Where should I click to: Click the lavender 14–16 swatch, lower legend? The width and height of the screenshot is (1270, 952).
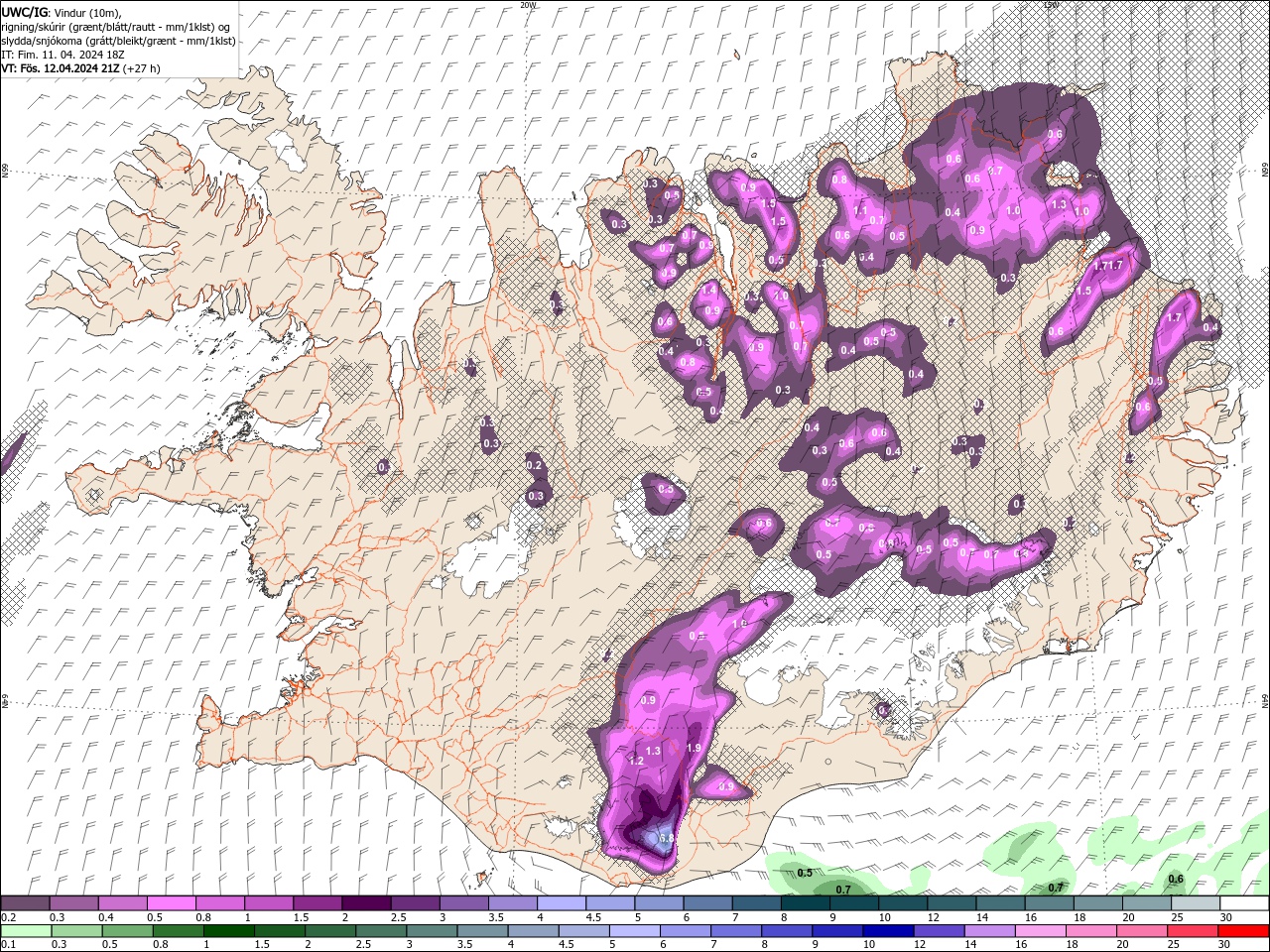pos(990,931)
